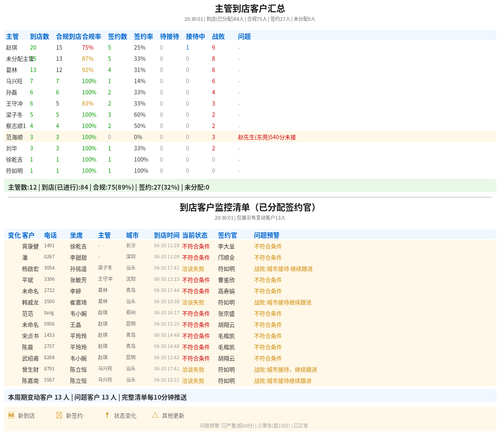The image size is (500, 448).
Task: Click phone number 2757
Action: pyautogui.click(x=49, y=346)
